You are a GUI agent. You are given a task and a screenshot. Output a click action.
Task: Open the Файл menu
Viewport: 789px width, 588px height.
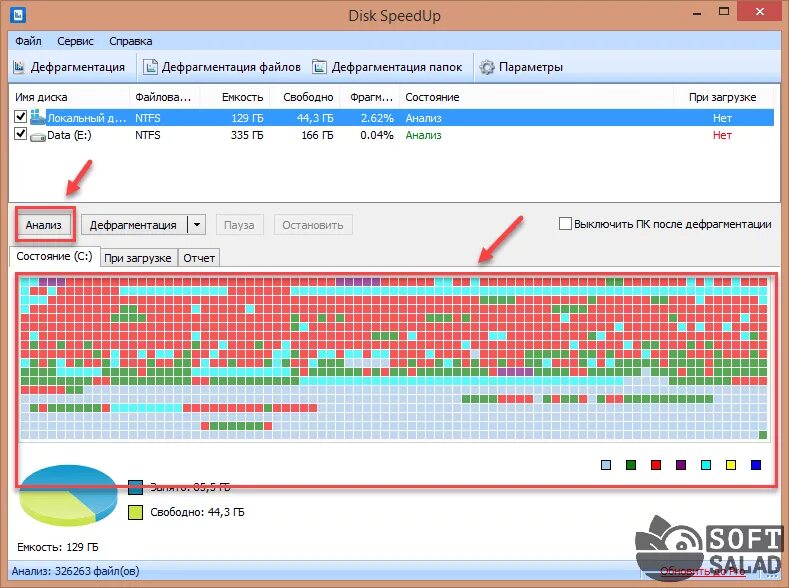28,41
